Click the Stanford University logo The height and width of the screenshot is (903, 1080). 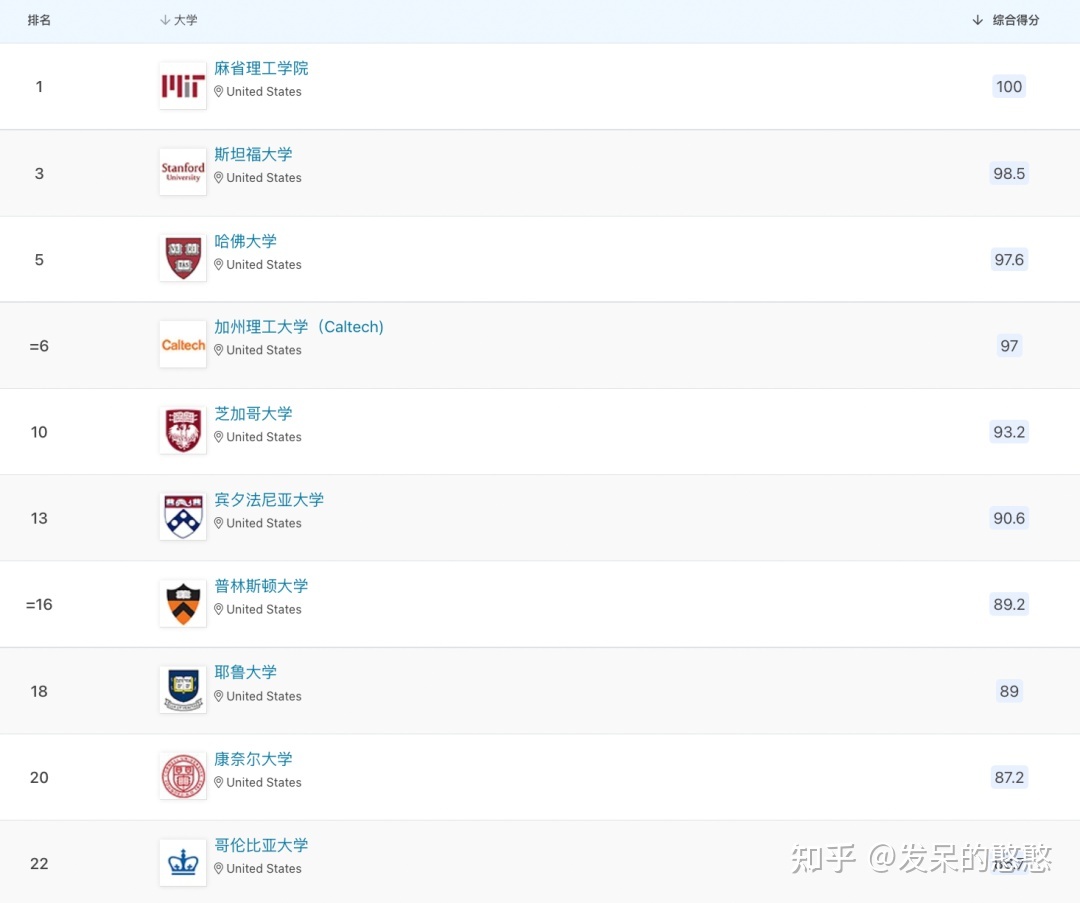point(183,172)
